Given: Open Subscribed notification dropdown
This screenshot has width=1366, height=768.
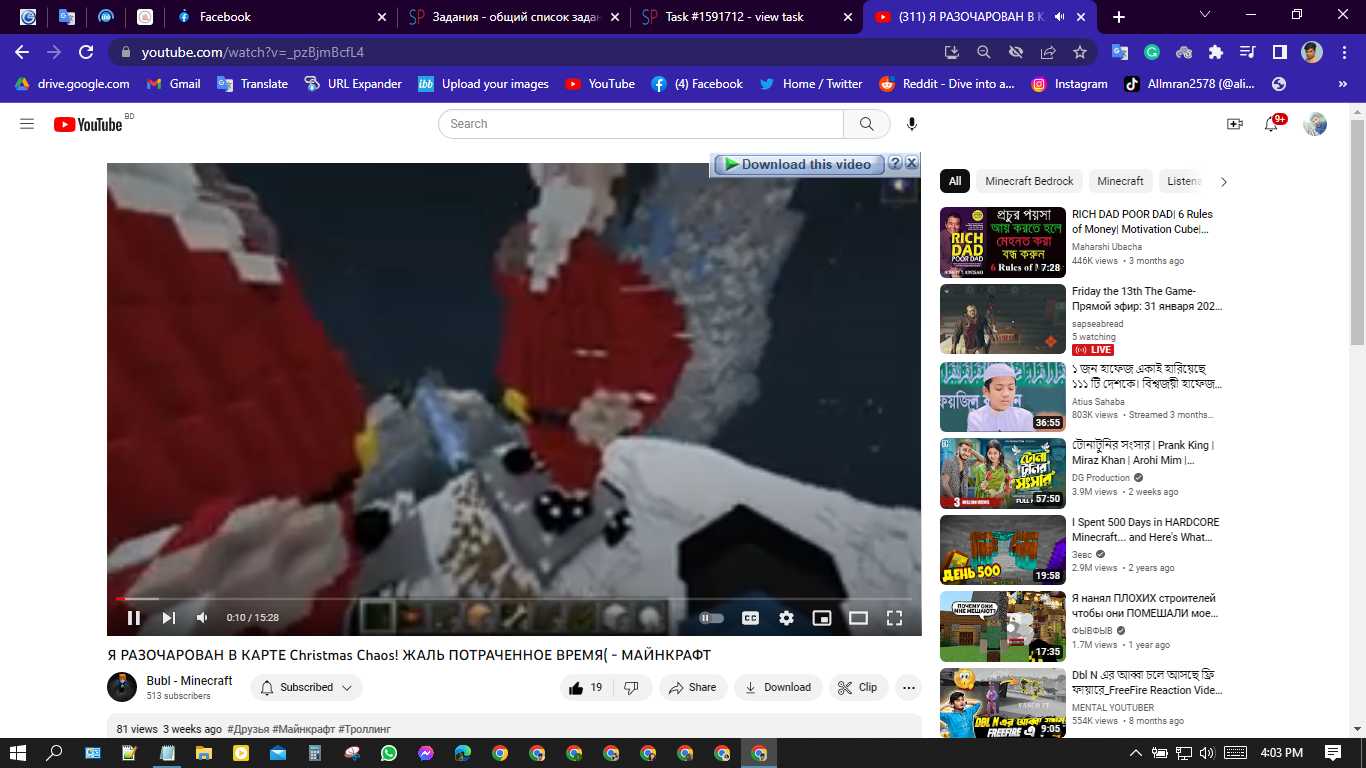Looking at the screenshot, I should (x=306, y=687).
